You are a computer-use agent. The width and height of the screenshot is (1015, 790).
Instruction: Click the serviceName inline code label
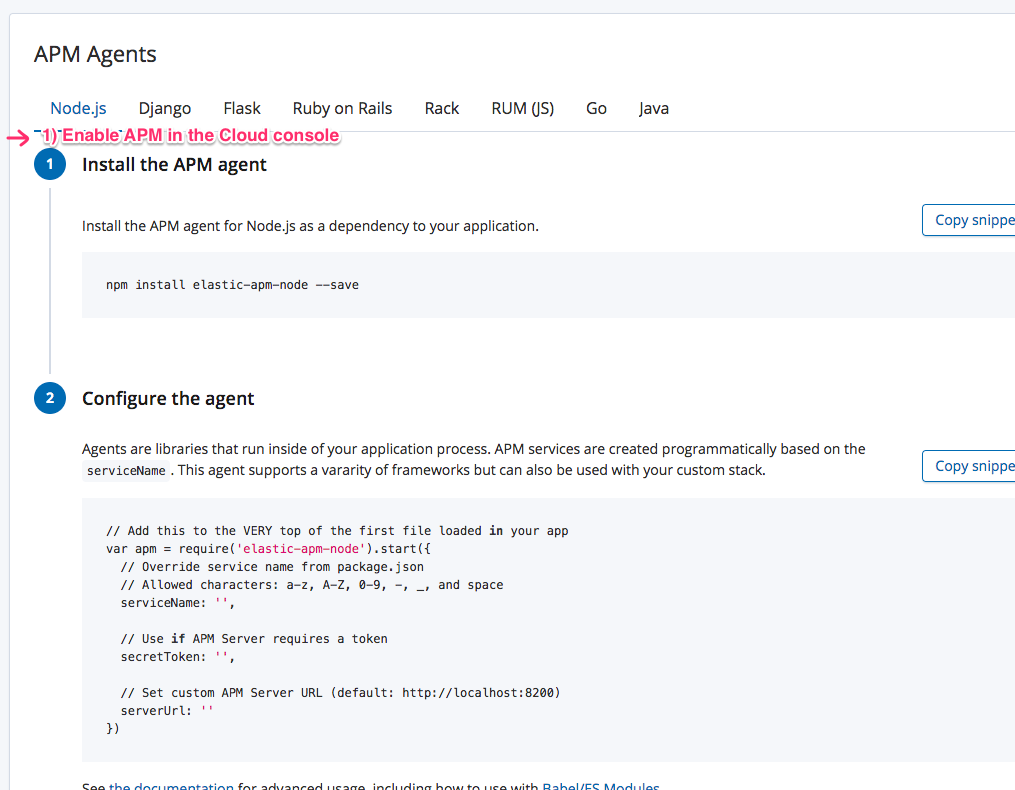coord(126,471)
